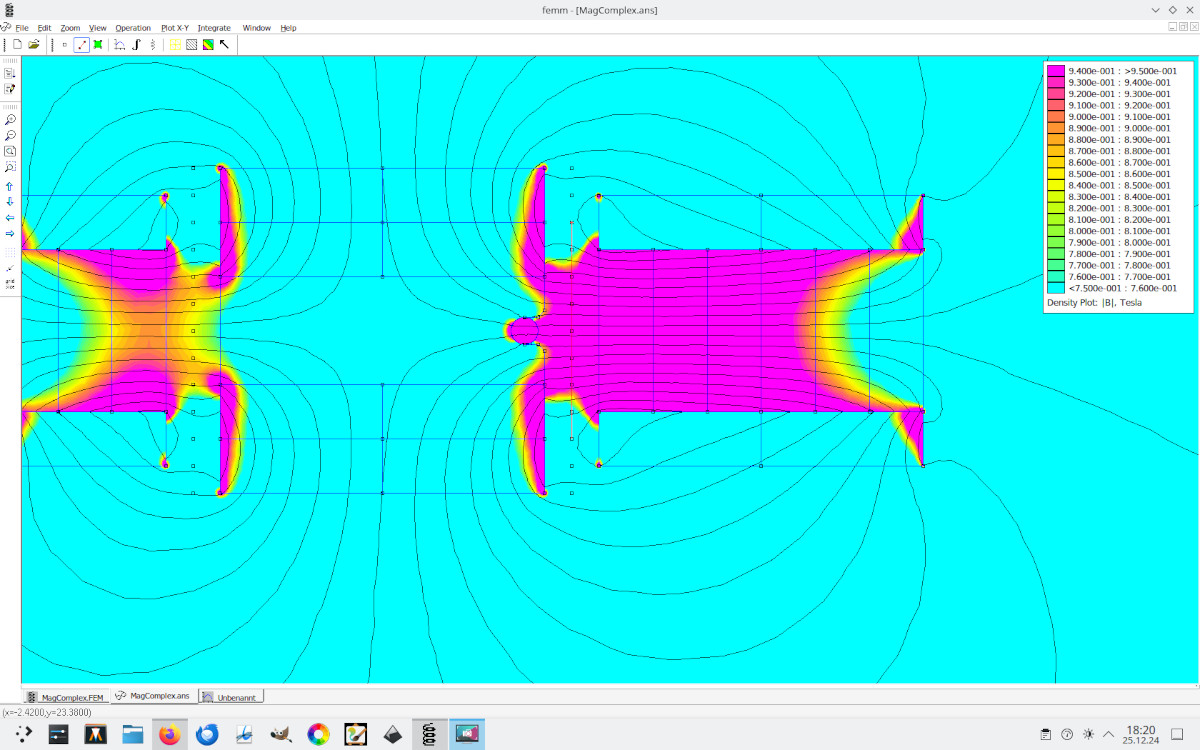Toggle the yellow contour plot icon
The width and height of the screenshot is (1200, 750).
(175, 44)
